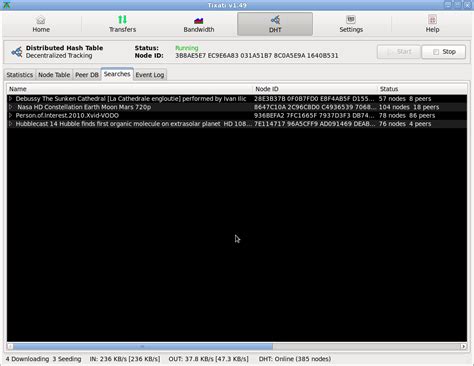
Task: Click the Node ID starting with 936BEFA2
Action: click(315, 115)
